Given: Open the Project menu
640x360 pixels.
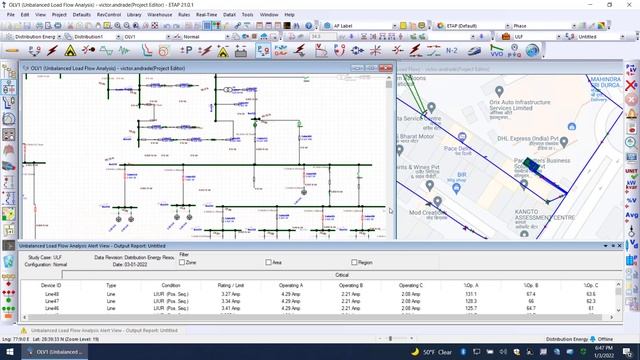Looking at the screenshot, I should pos(59,15).
